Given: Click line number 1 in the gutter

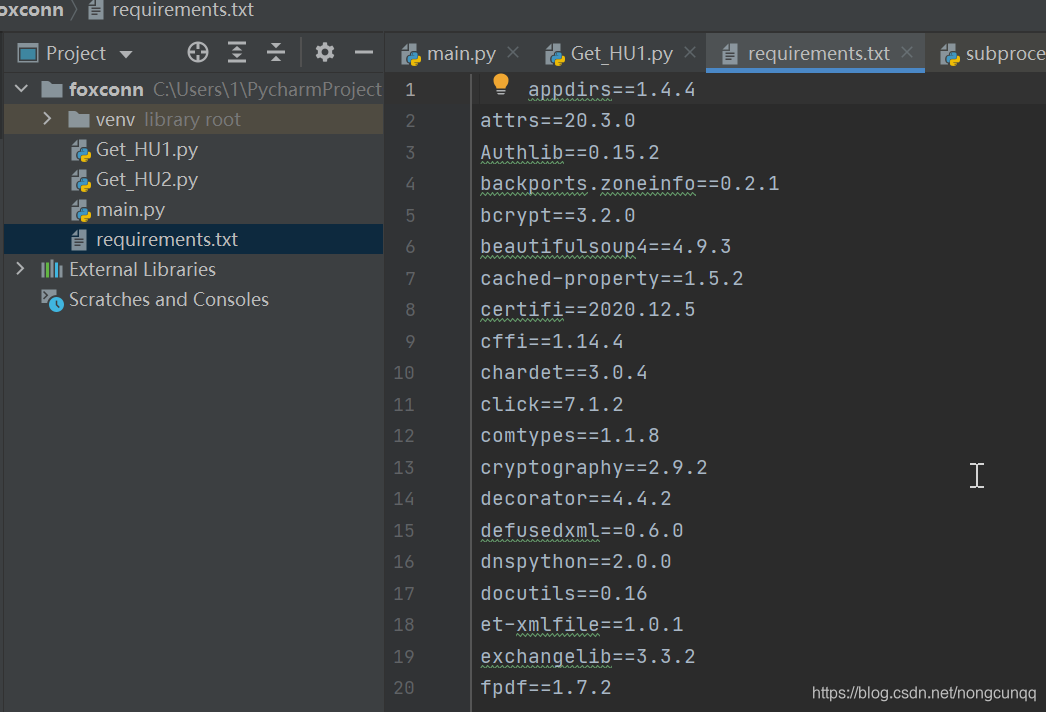Looking at the screenshot, I should (410, 90).
